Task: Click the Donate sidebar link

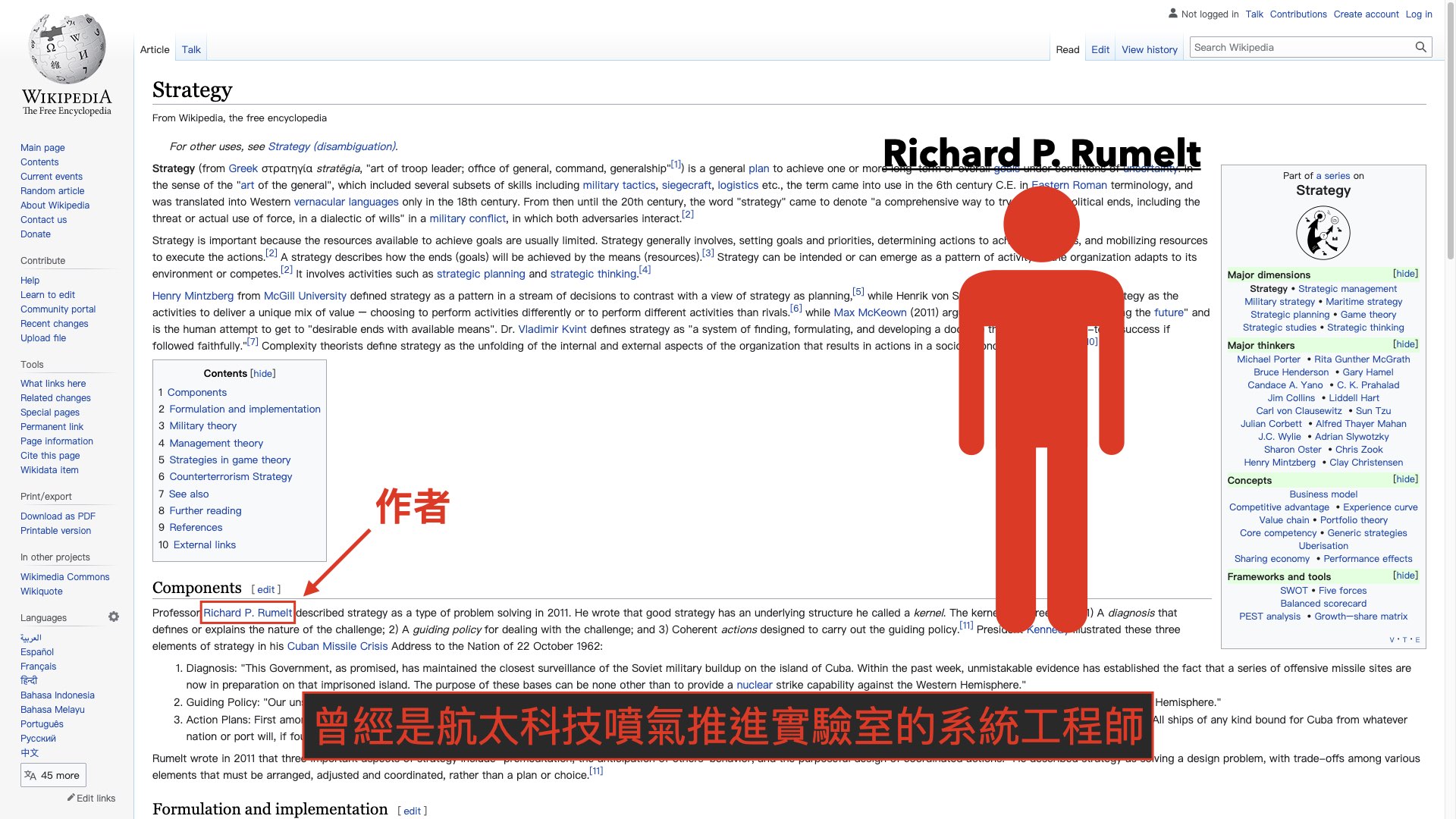Action: [36, 234]
